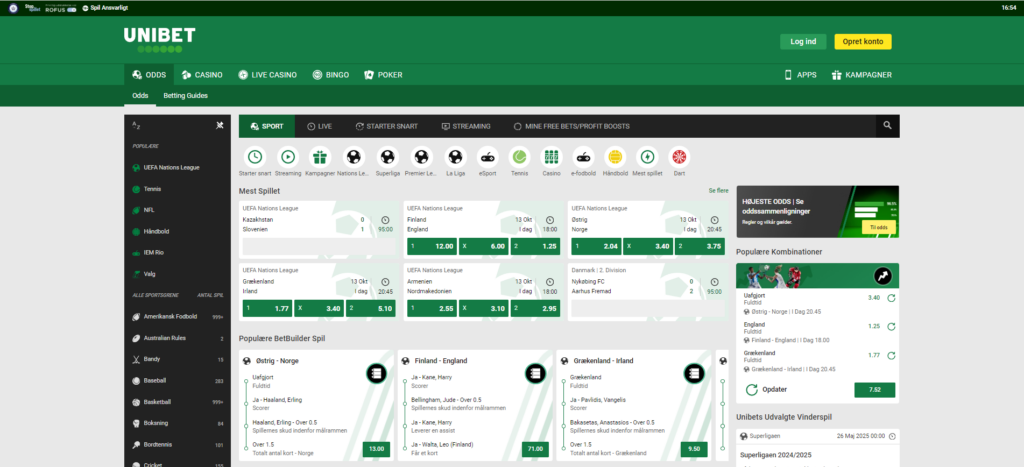The height and width of the screenshot is (467, 1024).
Task: Click the Til odds button in banner
Action: point(879,227)
